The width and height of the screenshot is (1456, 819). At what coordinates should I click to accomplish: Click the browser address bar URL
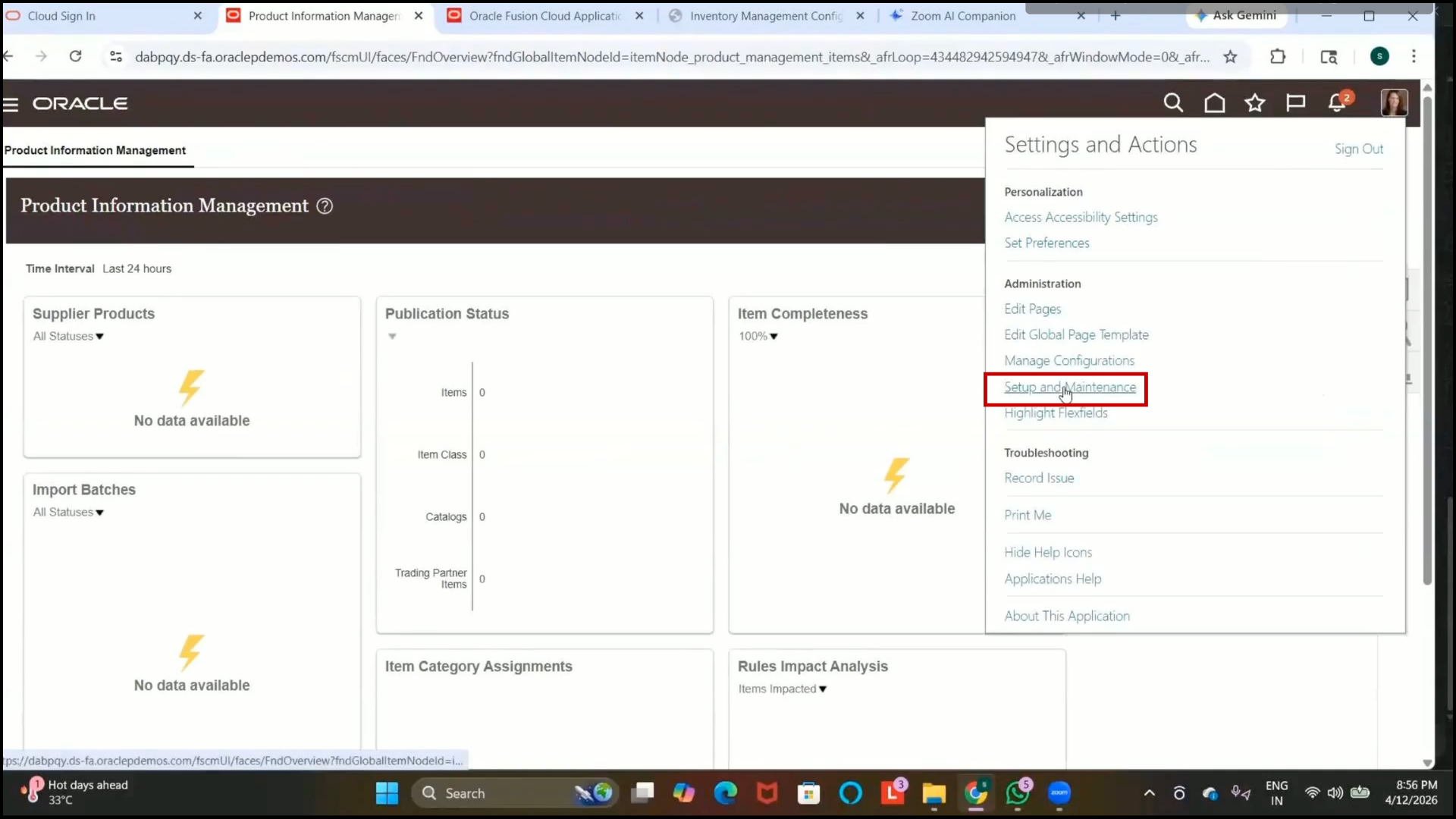coord(672,57)
